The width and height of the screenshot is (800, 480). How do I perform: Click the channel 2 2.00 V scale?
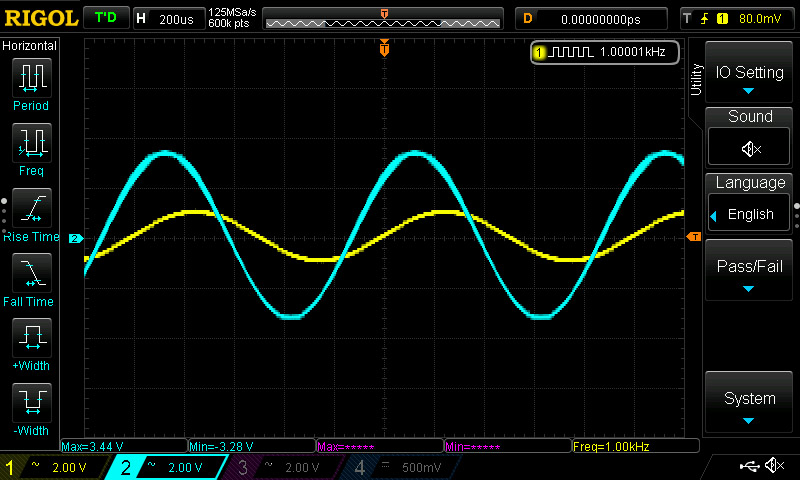(185, 467)
